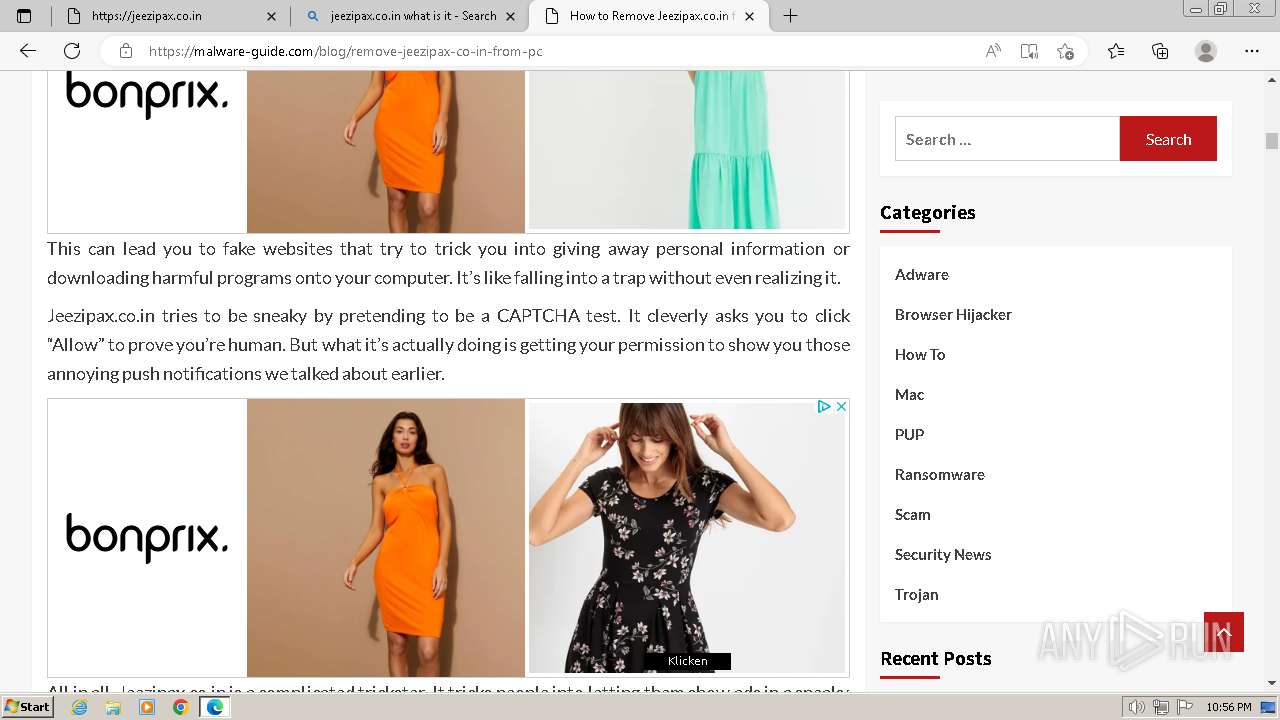Open Windows Media Player from taskbar
This screenshot has height=720, width=1280.
[147, 707]
